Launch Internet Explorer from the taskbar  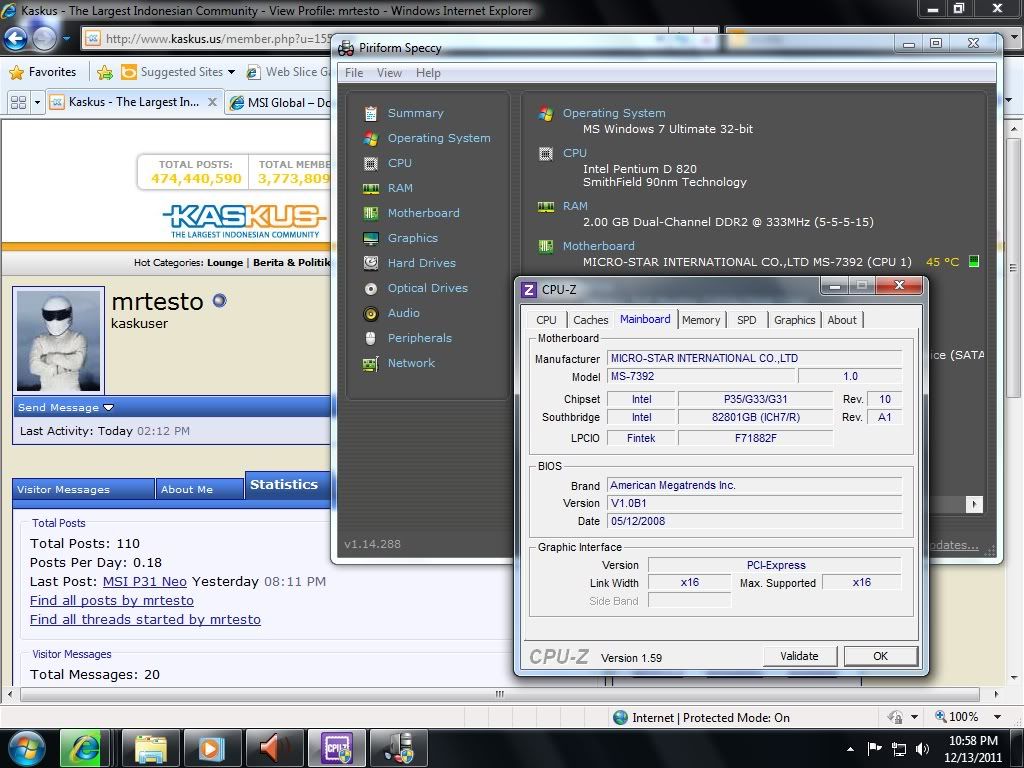pyautogui.click(x=84, y=748)
